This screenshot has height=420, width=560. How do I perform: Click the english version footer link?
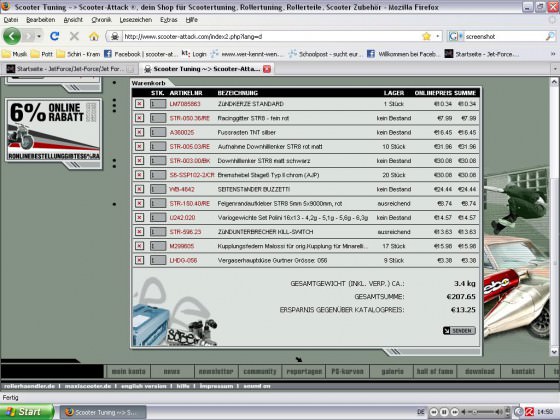pyautogui.click(x=144, y=386)
